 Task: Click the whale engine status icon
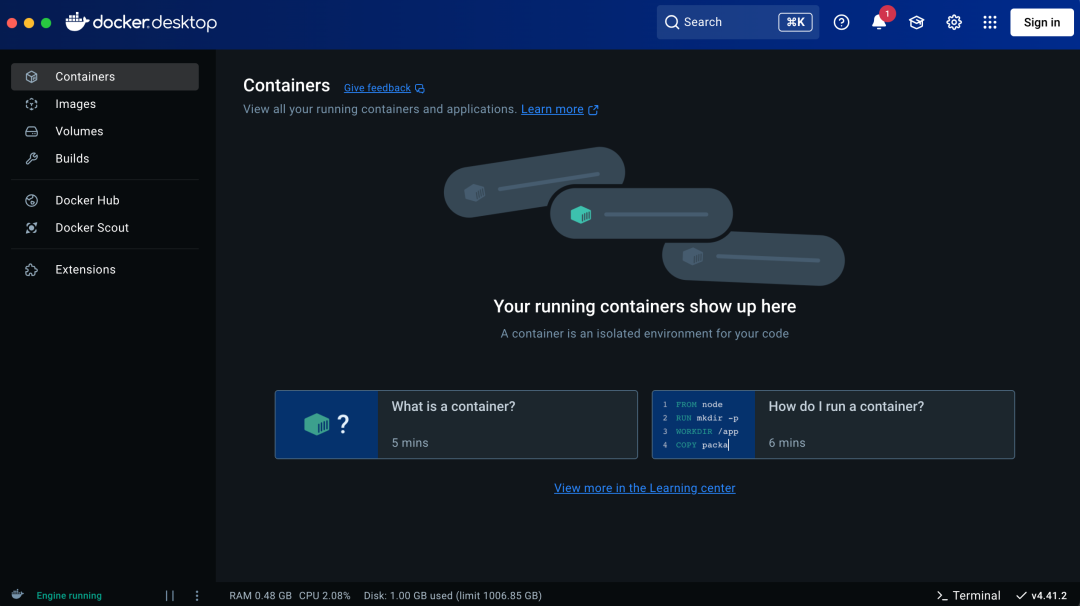(17, 595)
